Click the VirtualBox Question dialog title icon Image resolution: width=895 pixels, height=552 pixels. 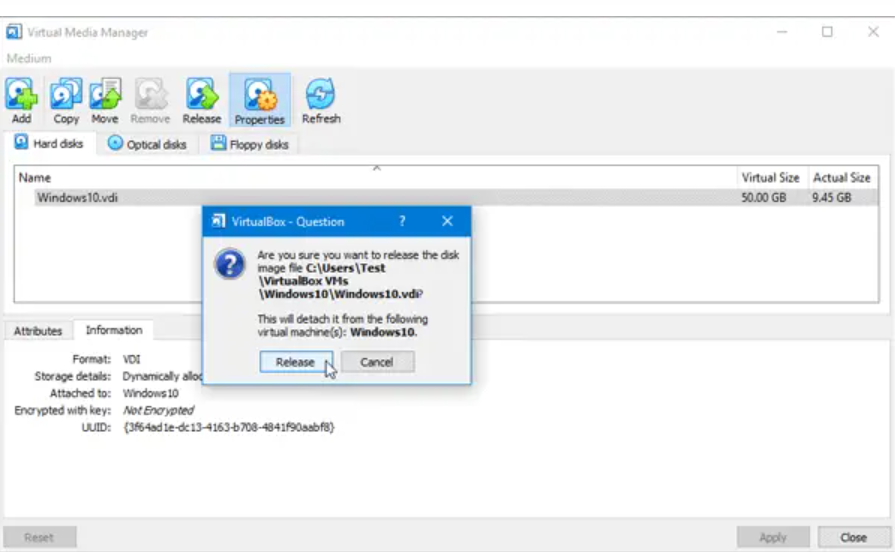tap(218, 221)
